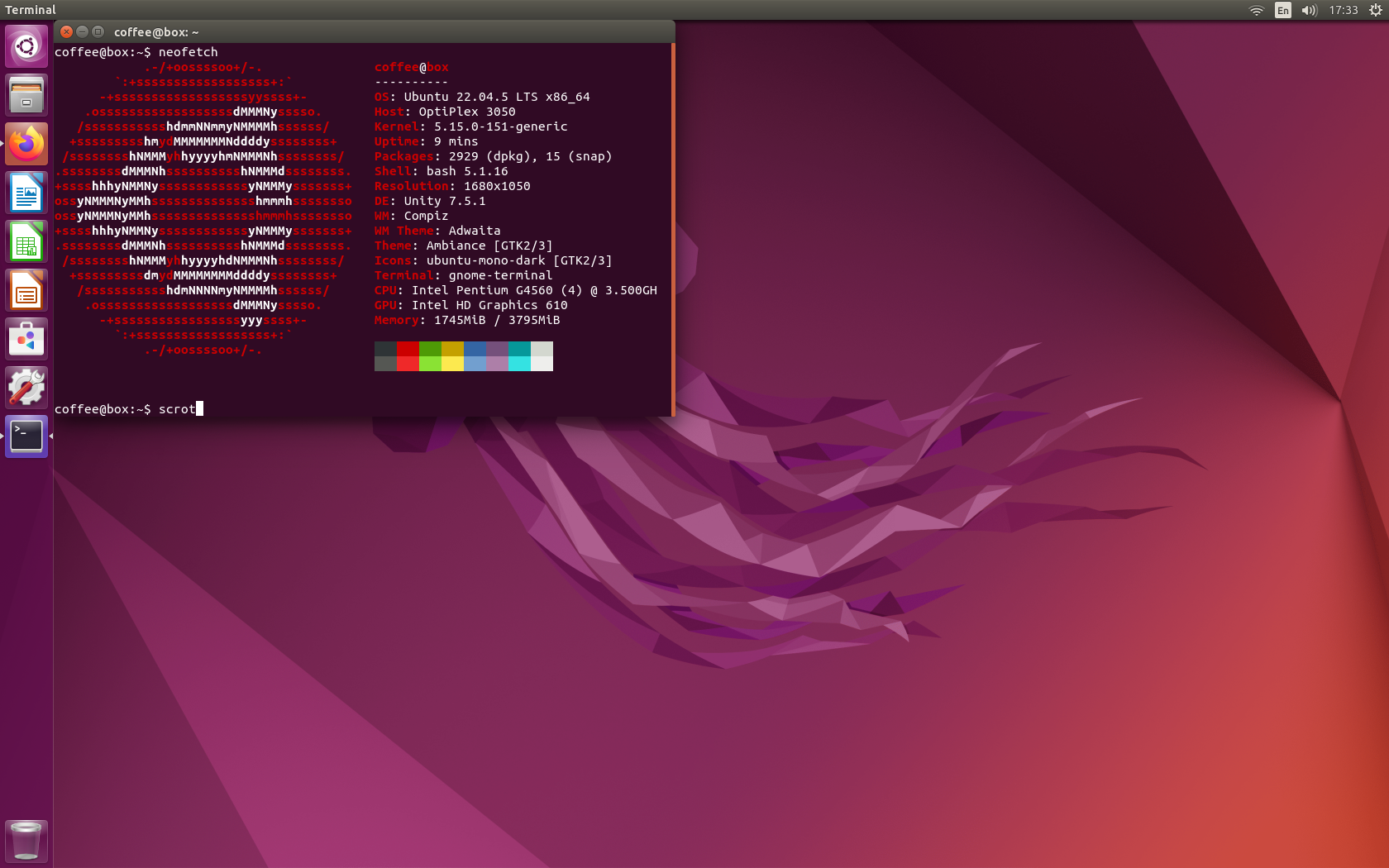
Task: Click the 'Memory: 1745MiB / 3795MiB' line
Action: pyautogui.click(x=467, y=320)
